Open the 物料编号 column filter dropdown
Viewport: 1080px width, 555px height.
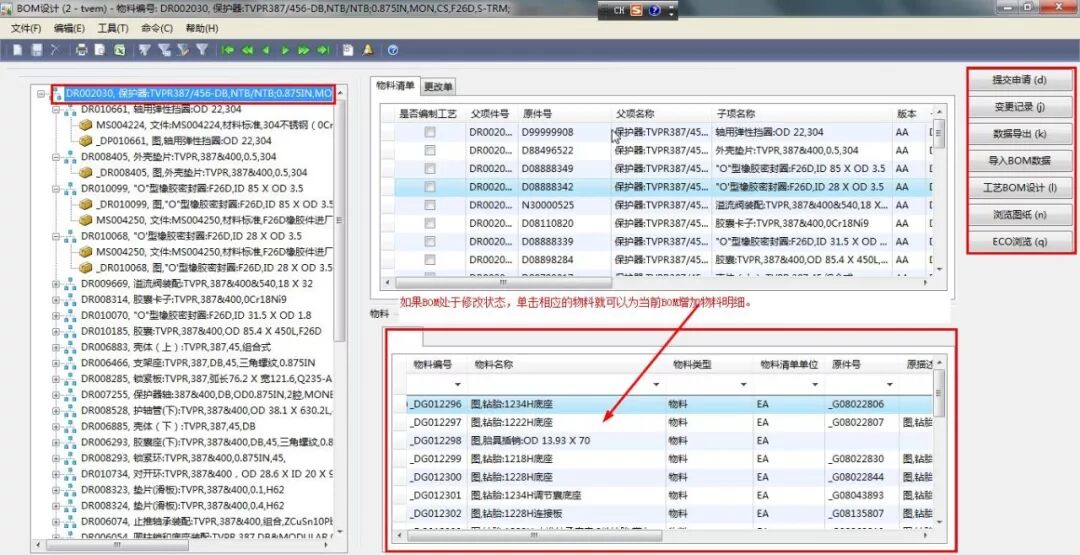pyautogui.click(x=457, y=384)
